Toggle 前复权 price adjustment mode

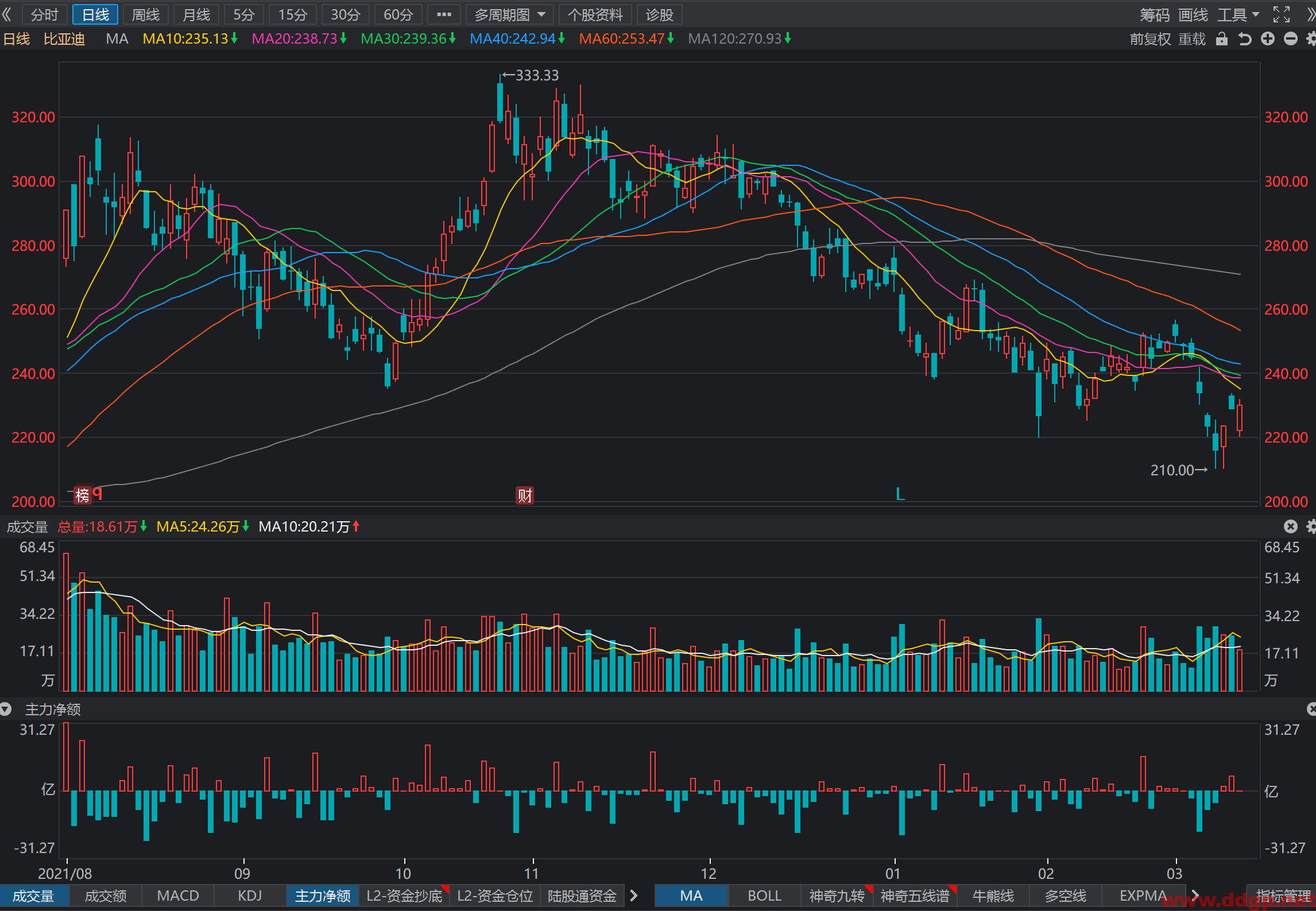coord(1151,39)
